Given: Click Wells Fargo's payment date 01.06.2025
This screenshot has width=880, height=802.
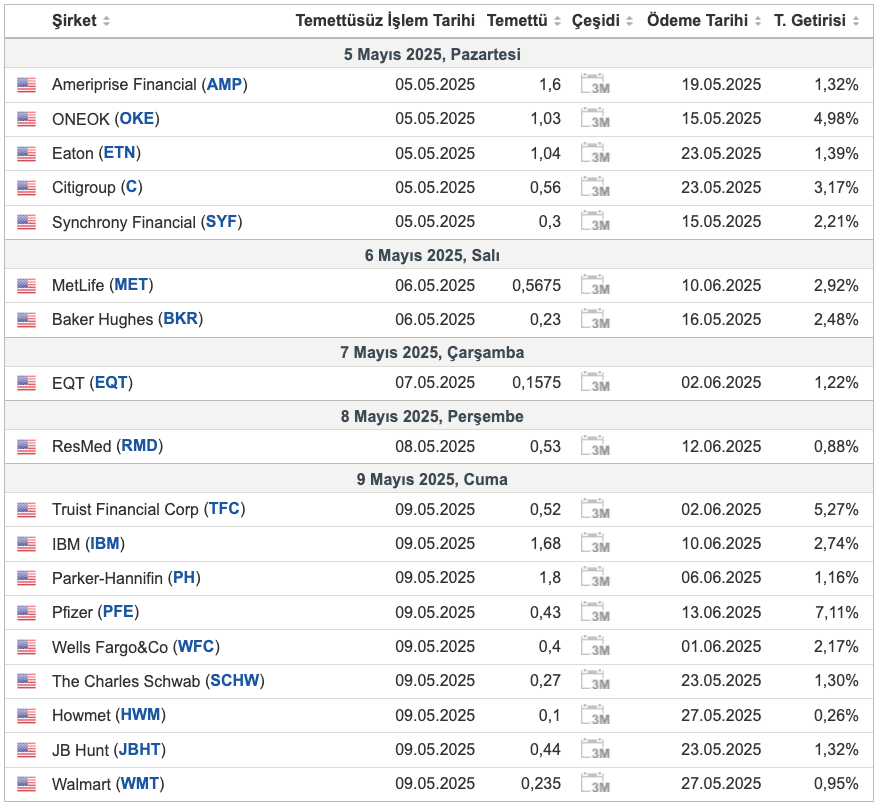Looking at the screenshot, I should coord(721,647).
